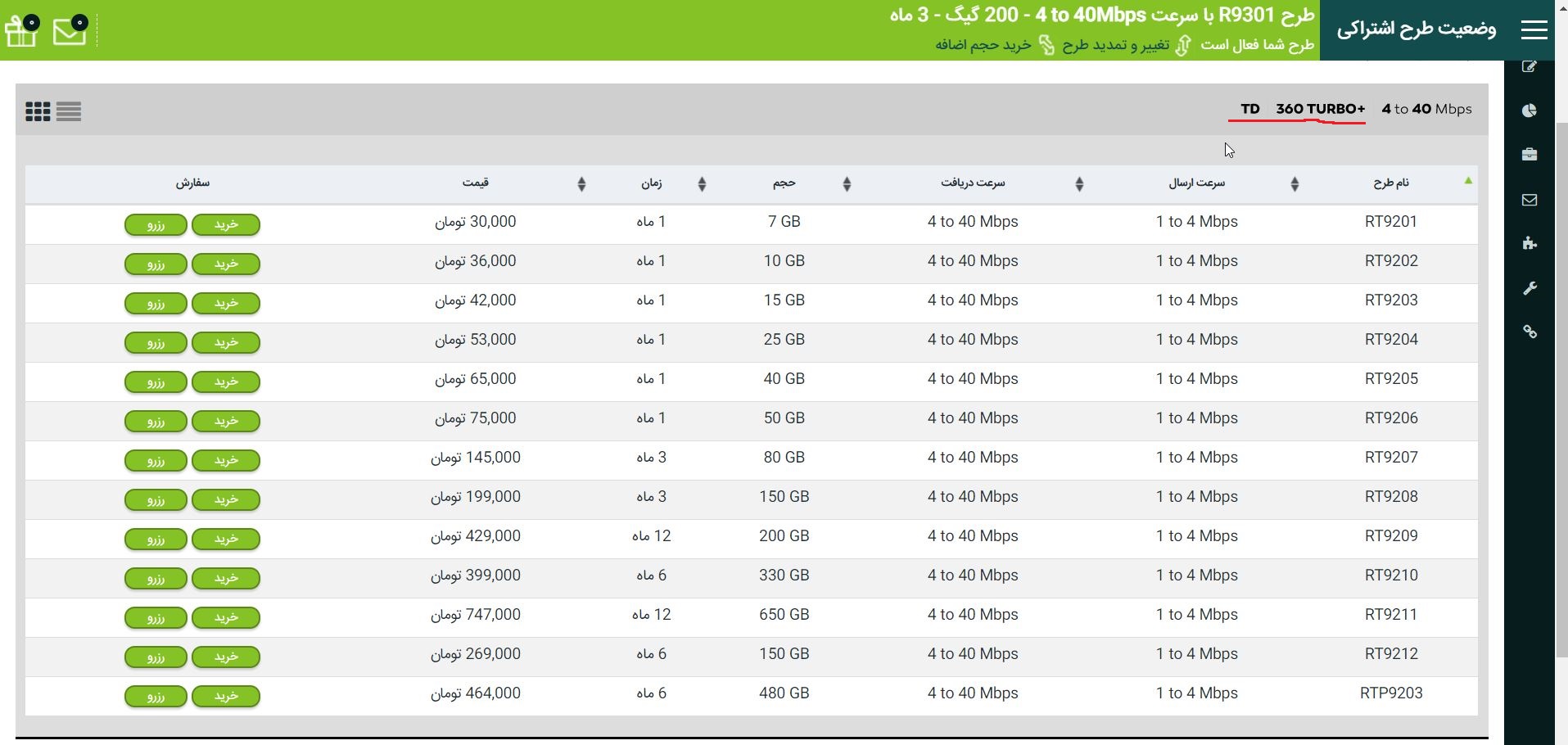Viewport: 1568px width, 745px height.
Task: Reserve plan RT9203 with رزرو
Action: click(x=156, y=303)
